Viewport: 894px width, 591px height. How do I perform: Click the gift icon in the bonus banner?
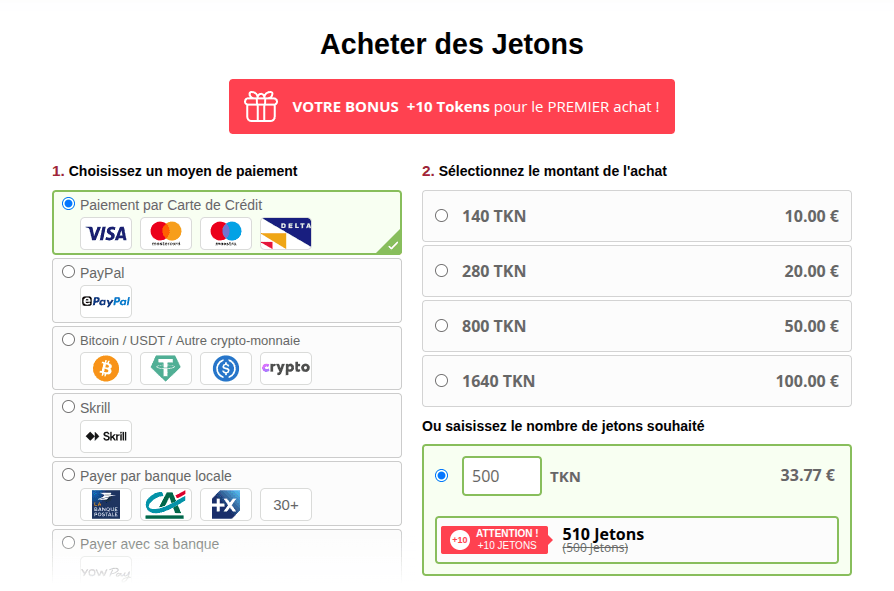261,106
